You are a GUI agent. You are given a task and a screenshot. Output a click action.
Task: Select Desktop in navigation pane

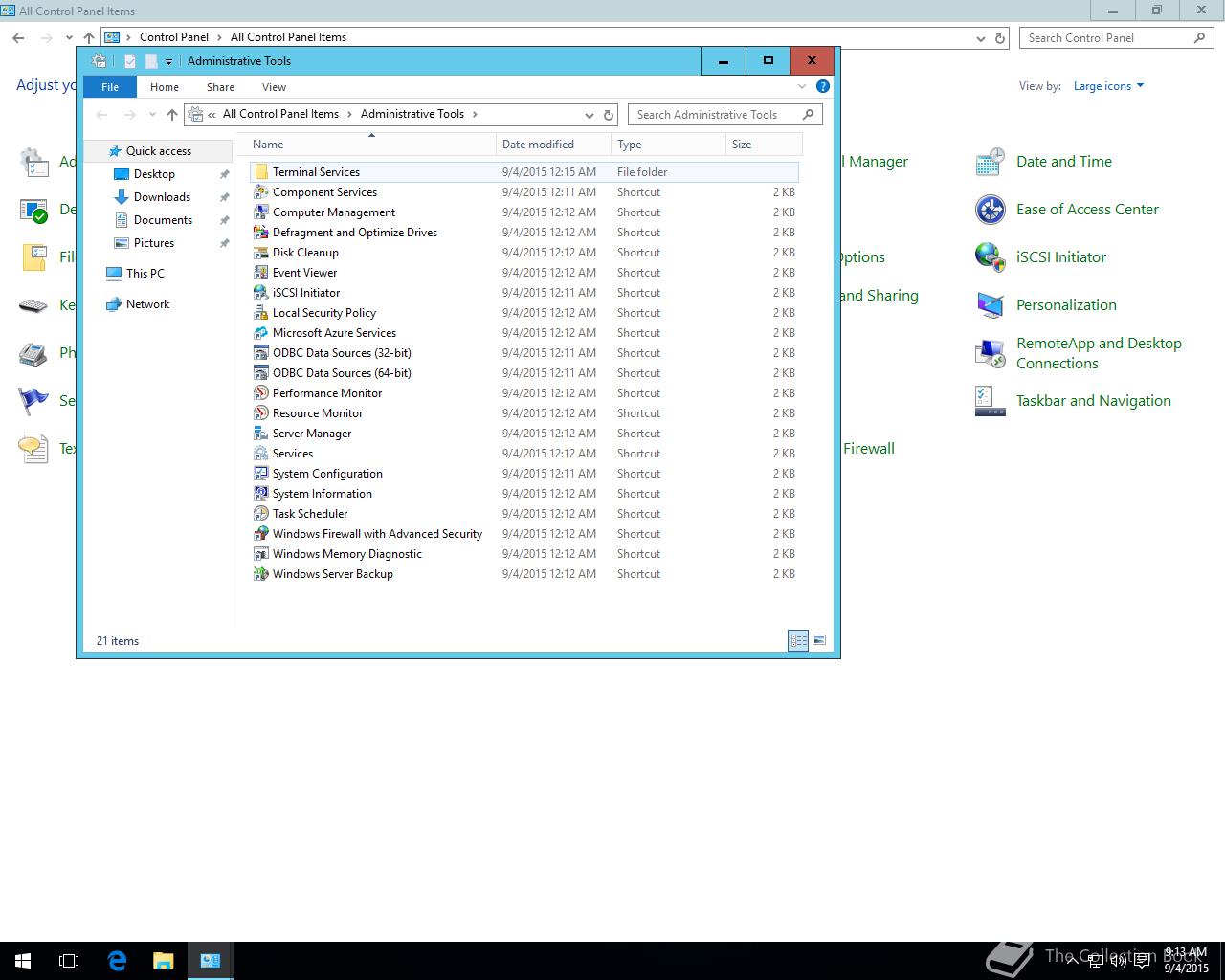click(x=154, y=174)
